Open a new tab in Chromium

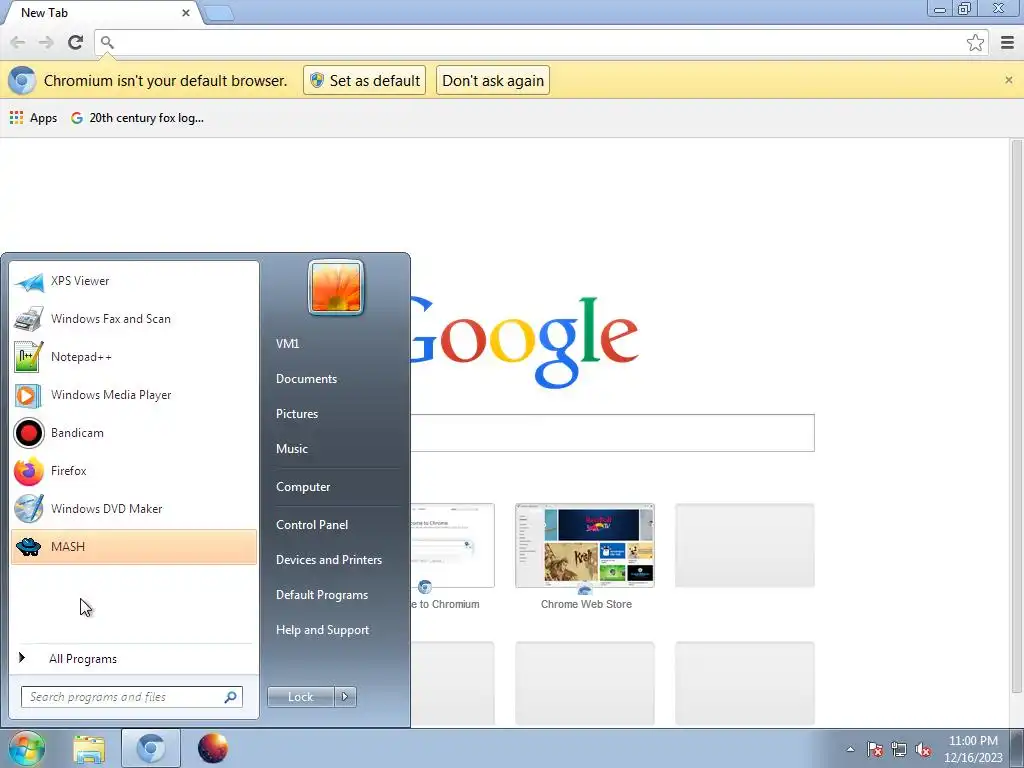tap(218, 13)
